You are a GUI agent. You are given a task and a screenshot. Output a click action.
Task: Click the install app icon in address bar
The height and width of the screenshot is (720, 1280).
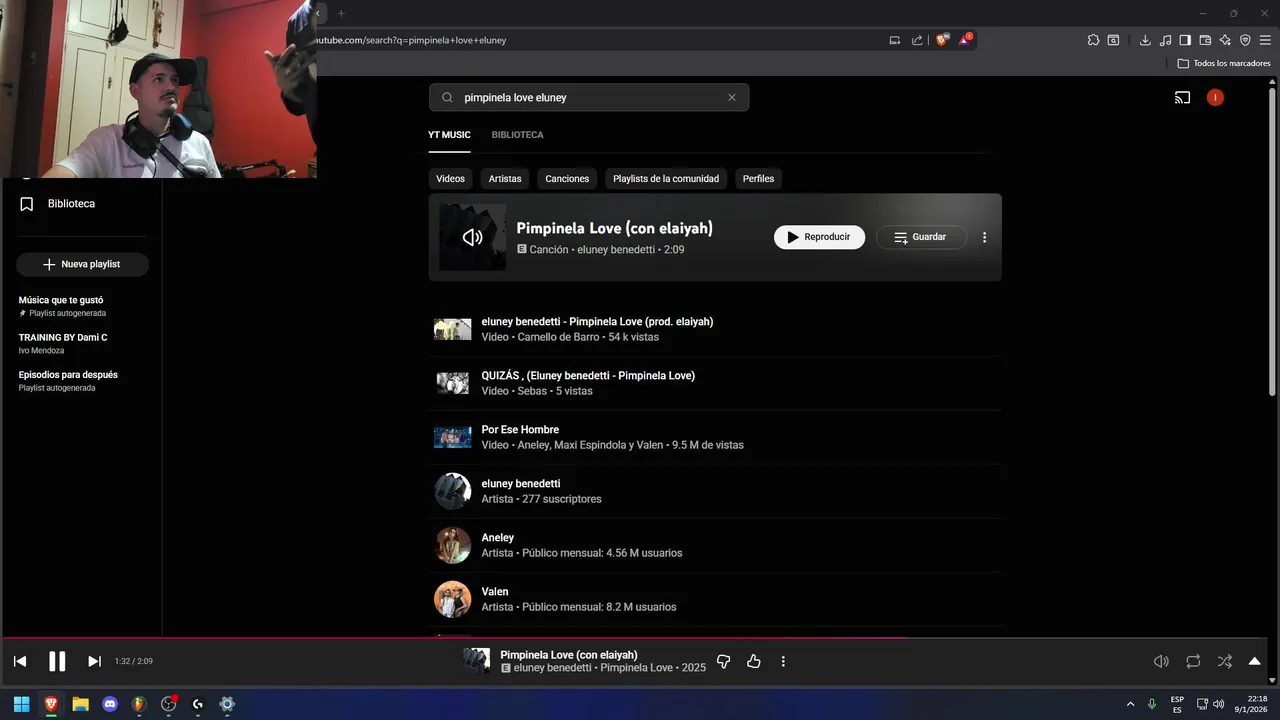click(895, 40)
